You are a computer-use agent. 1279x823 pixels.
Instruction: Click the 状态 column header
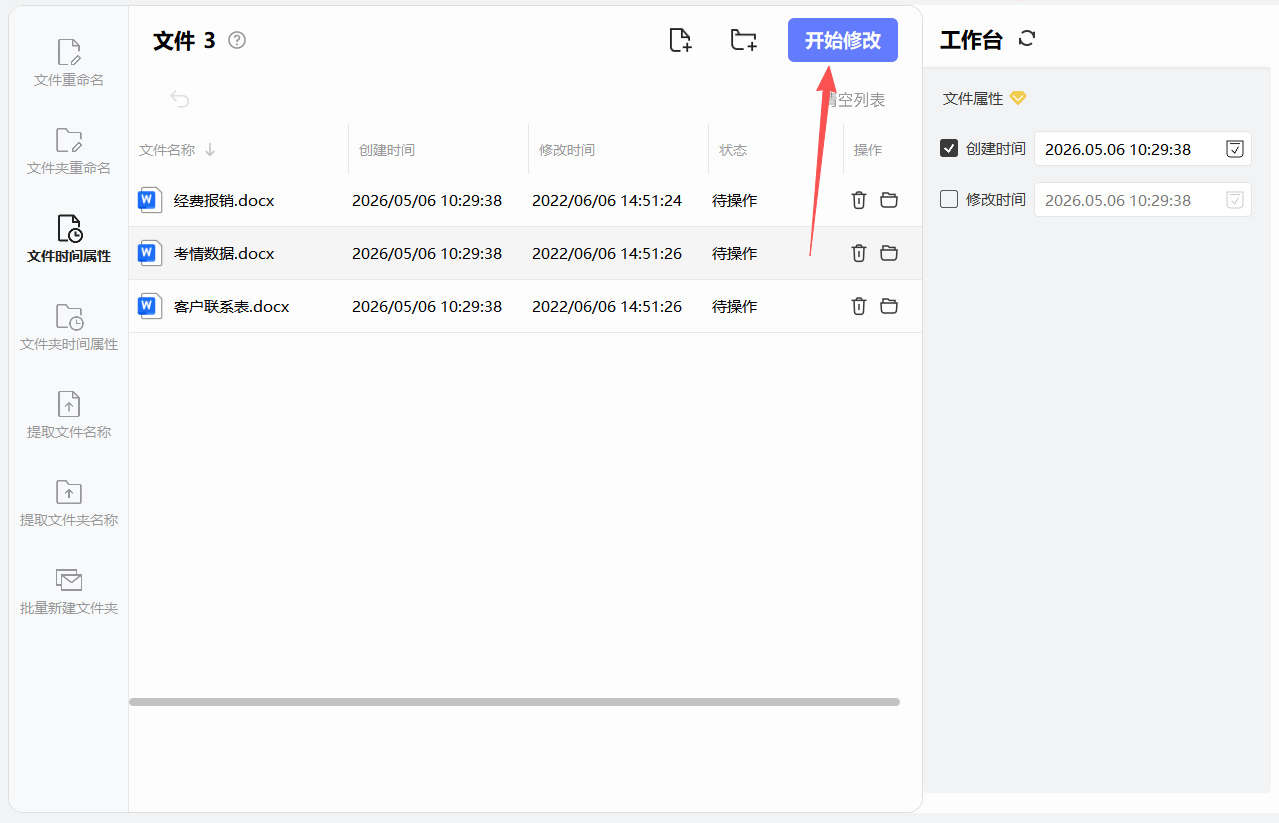pyautogui.click(x=733, y=150)
